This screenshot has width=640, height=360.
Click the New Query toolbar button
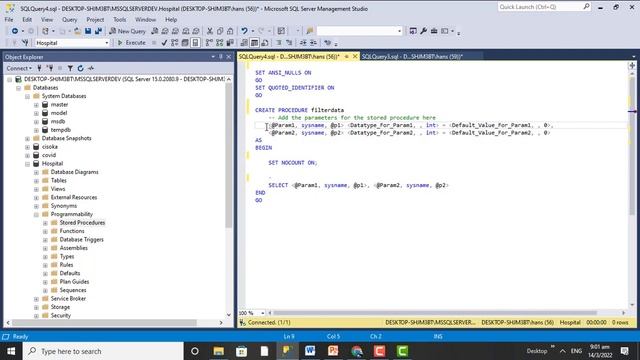[x=127, y=31]
